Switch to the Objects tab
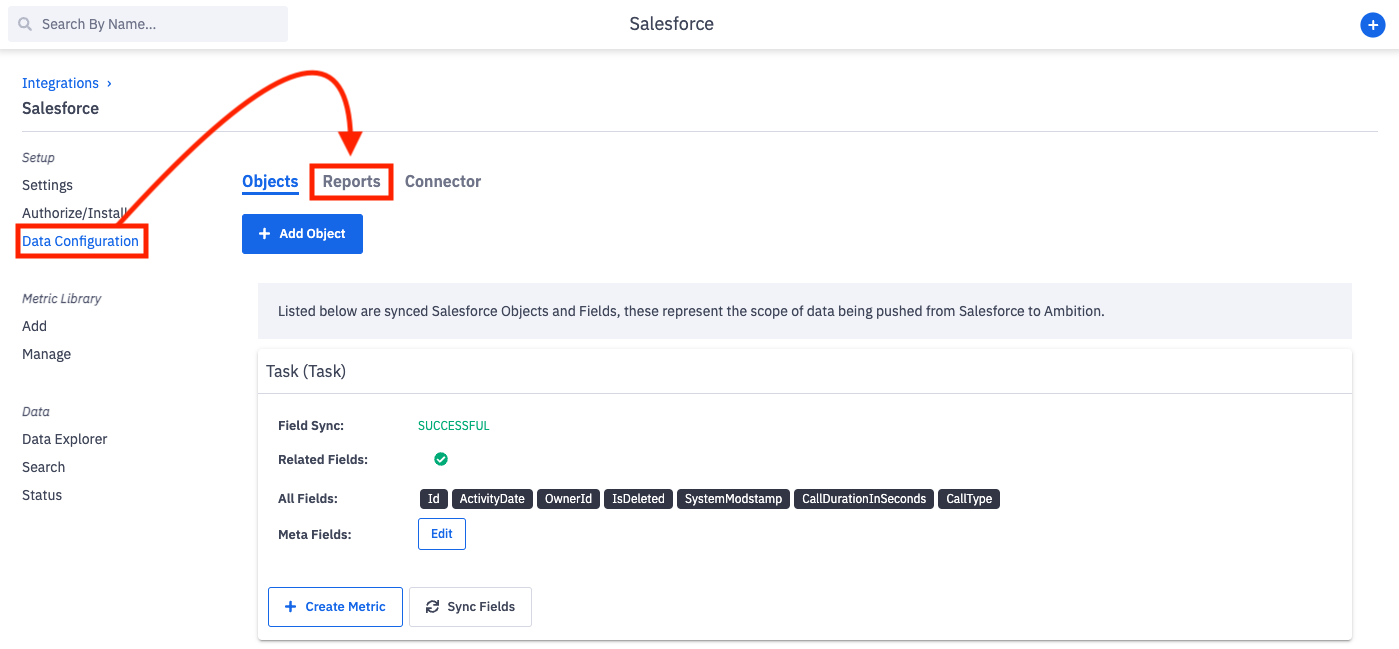 270,181
